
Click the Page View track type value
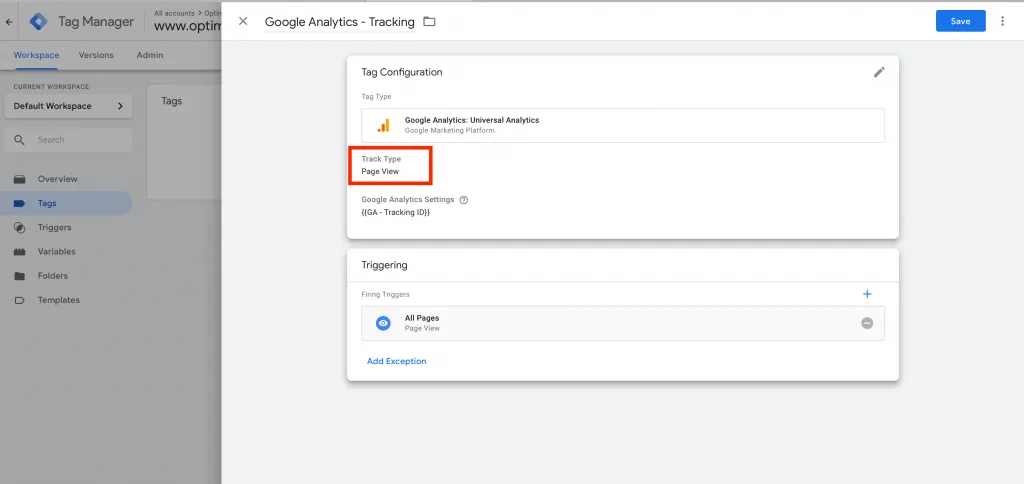point(380,171)
